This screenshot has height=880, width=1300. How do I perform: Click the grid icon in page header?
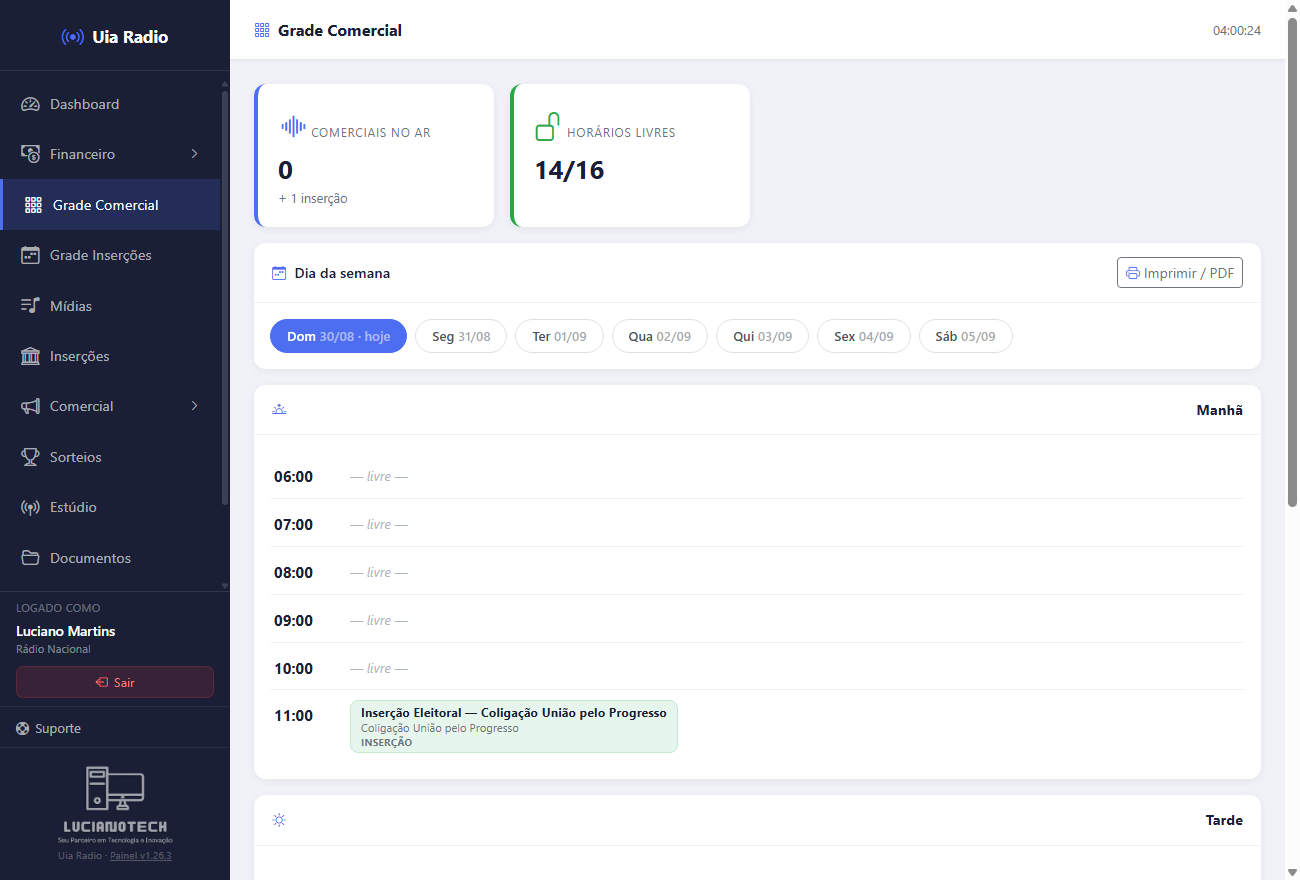(x=262, y=30)
